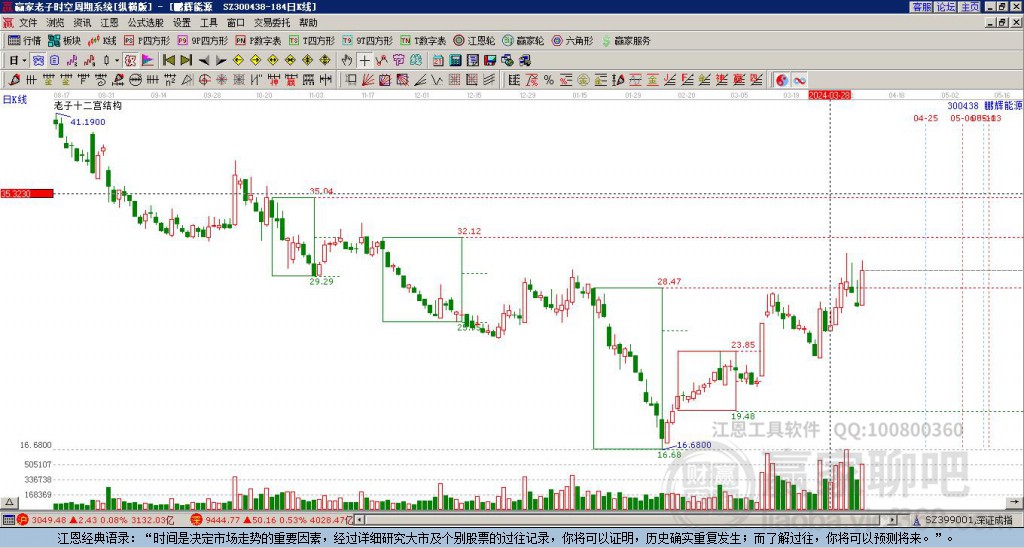
Task: Select the diamond four-way arrows icon
Action: (x=325, y=60)
